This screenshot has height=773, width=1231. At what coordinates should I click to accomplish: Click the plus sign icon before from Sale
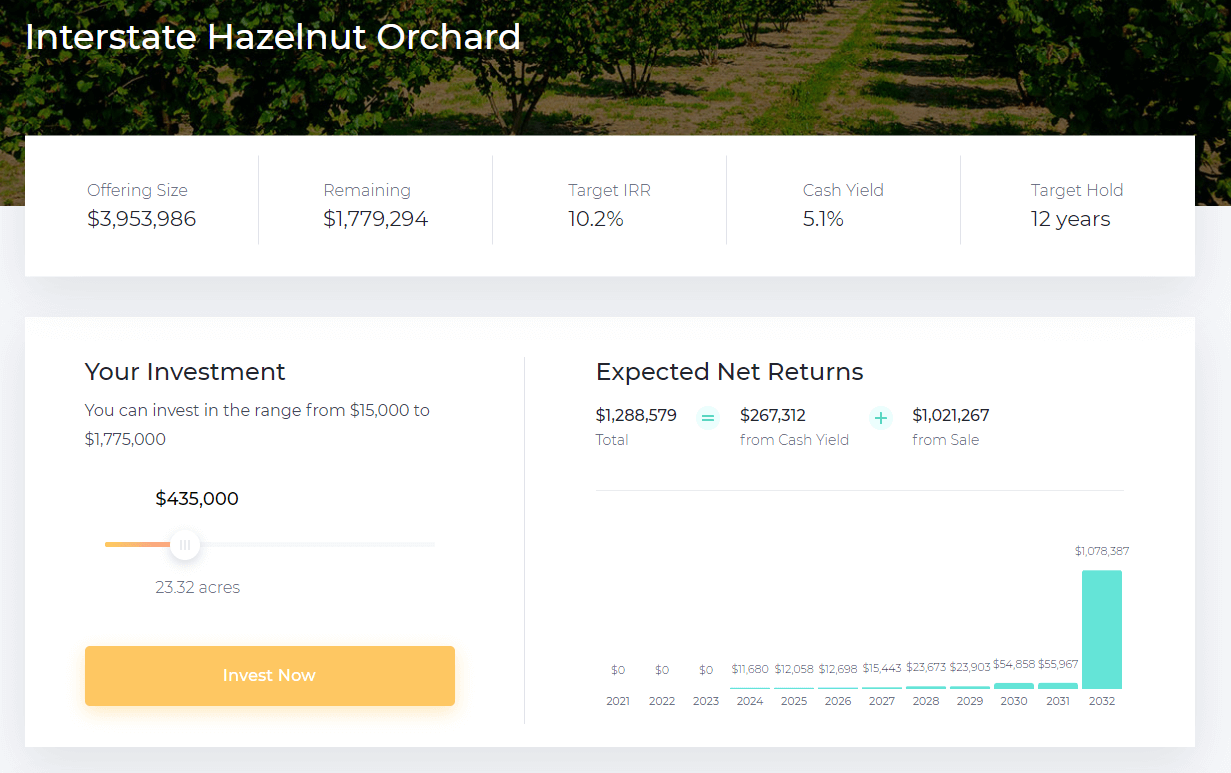click(881, 418)
